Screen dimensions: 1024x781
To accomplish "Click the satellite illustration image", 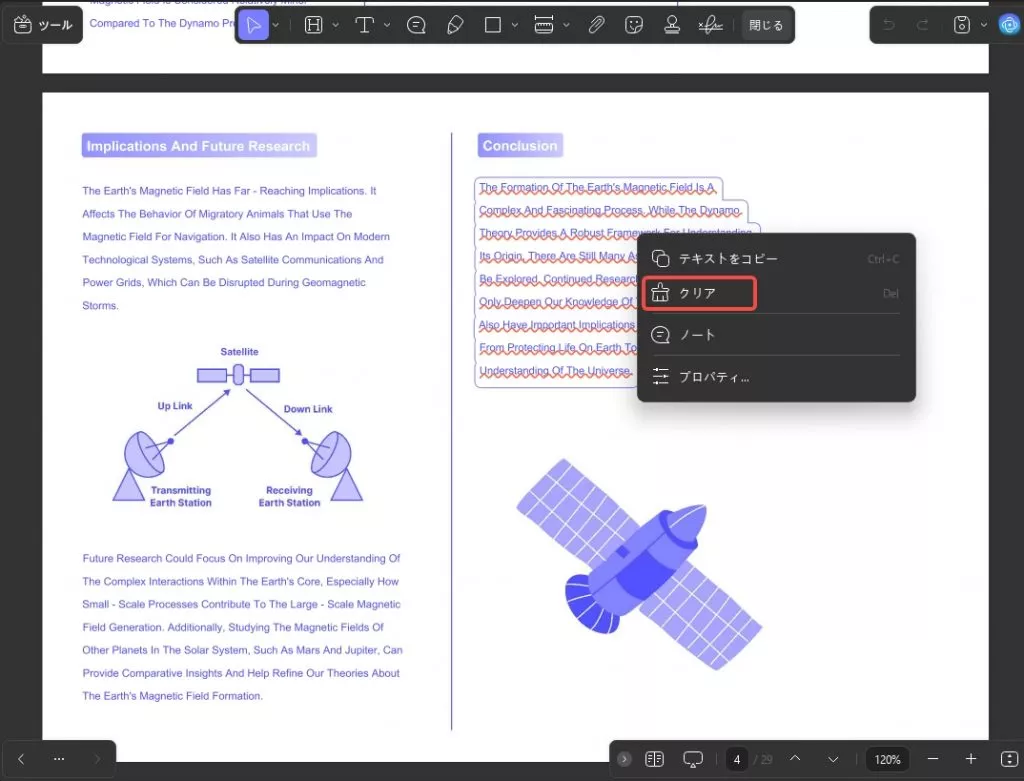I will (639, 564).
